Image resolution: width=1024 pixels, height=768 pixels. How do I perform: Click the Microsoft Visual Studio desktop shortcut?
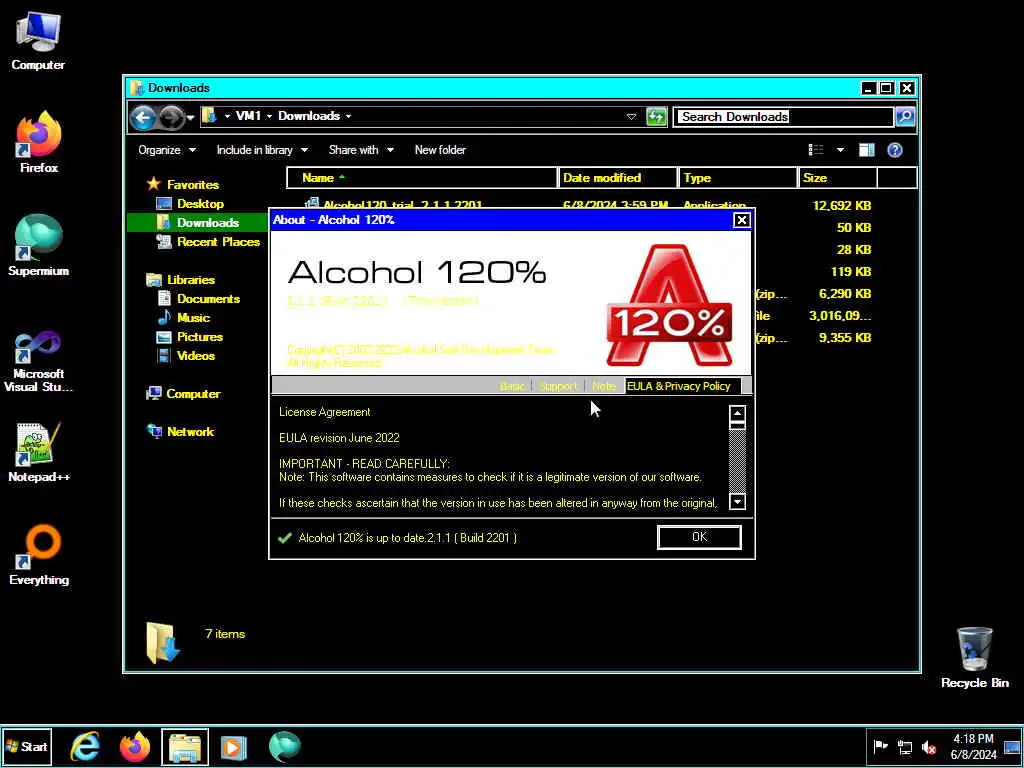tap(39, 362)
